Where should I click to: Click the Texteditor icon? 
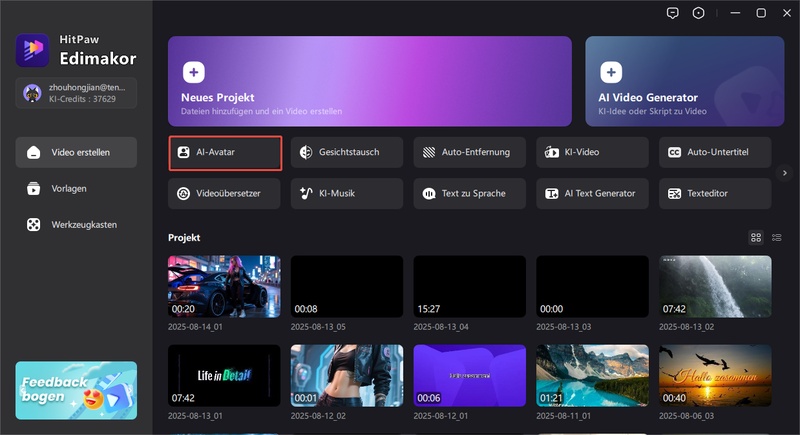point(674,193)
